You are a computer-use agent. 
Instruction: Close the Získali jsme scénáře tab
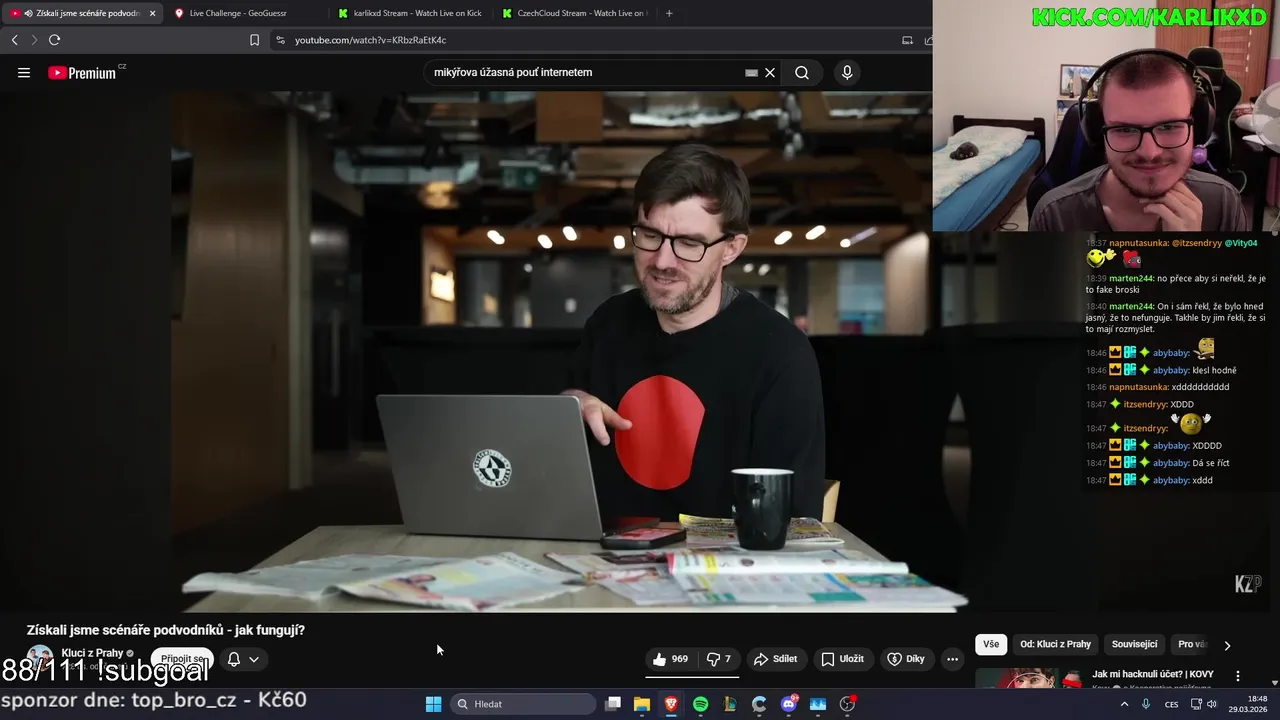pos(152,13)
